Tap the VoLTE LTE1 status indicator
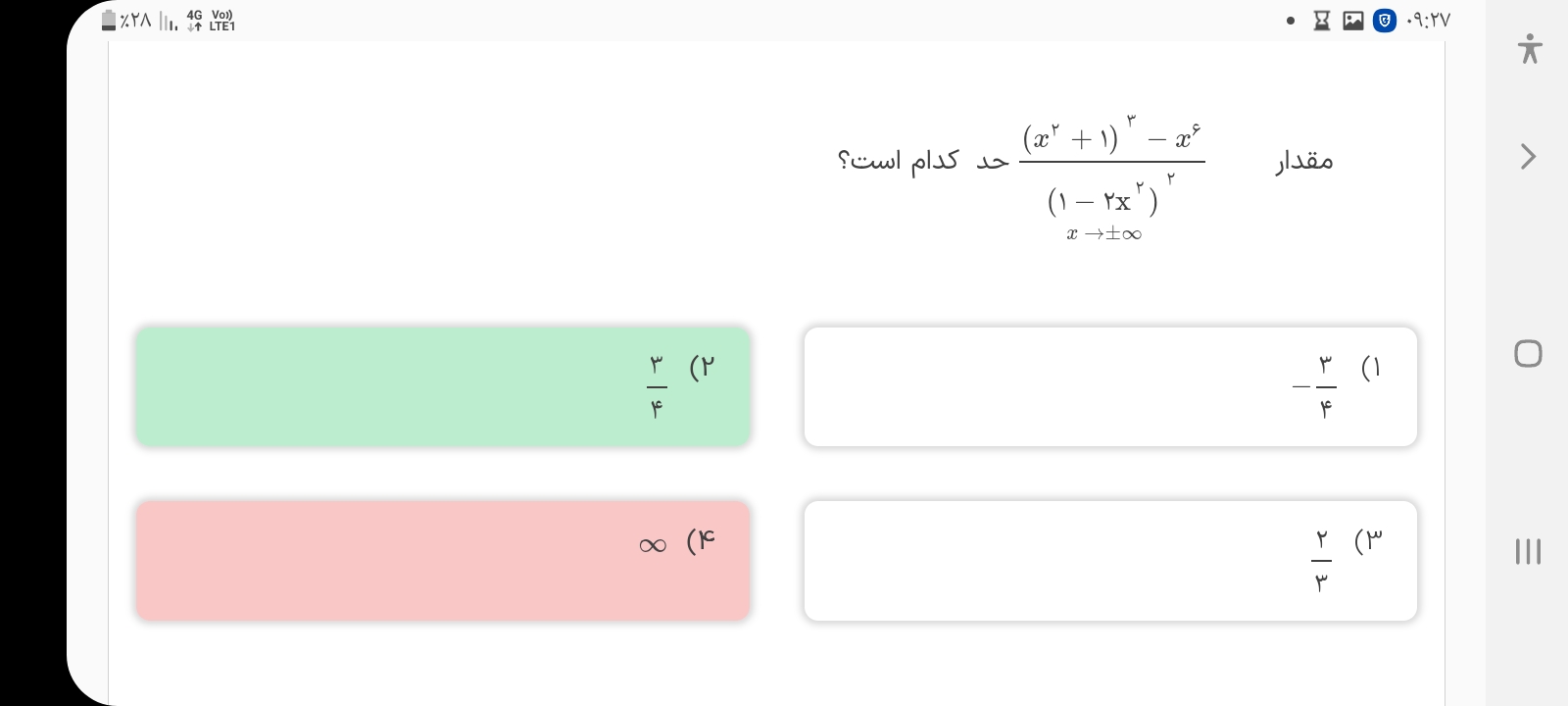The image size is (1568, 706). [x=222, y=21]
